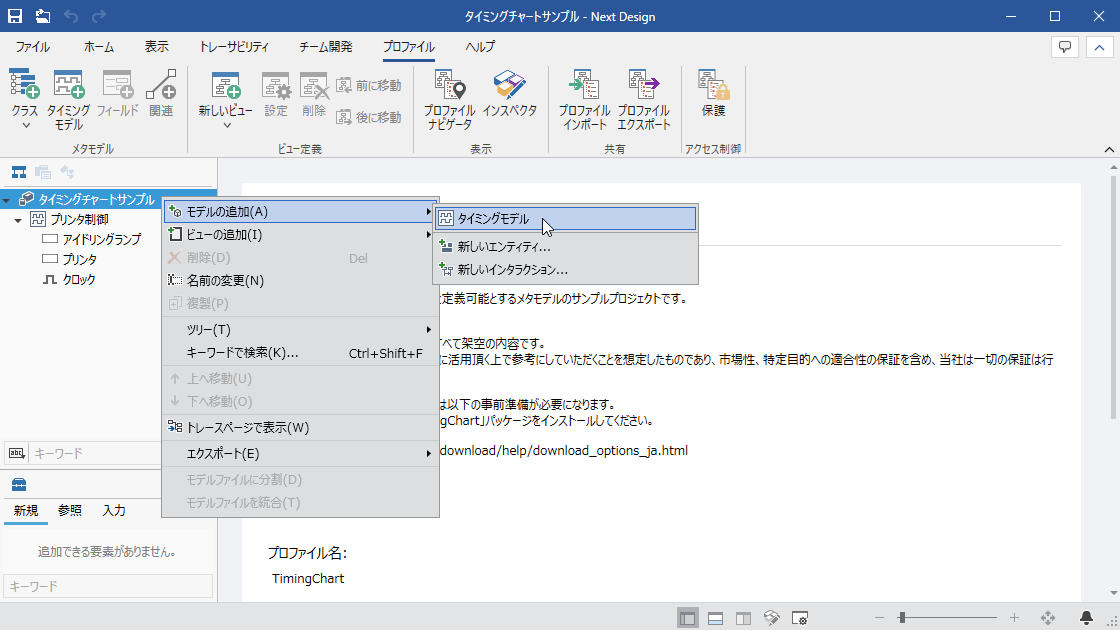1120x630 pixels.
Task: Click the feedback speech bubble icon
Action: tap(1065, 47)
